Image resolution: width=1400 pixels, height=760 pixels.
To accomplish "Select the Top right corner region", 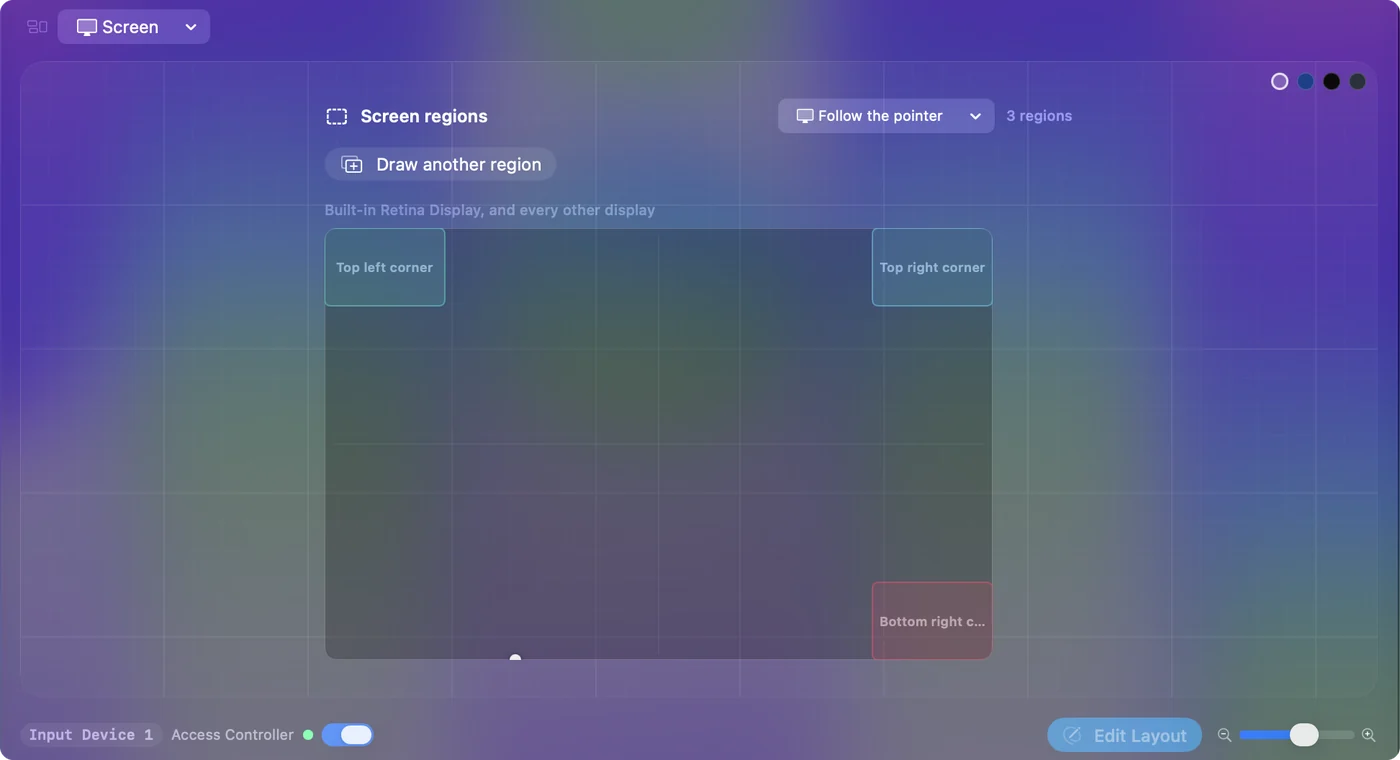I will click(932, 267).
